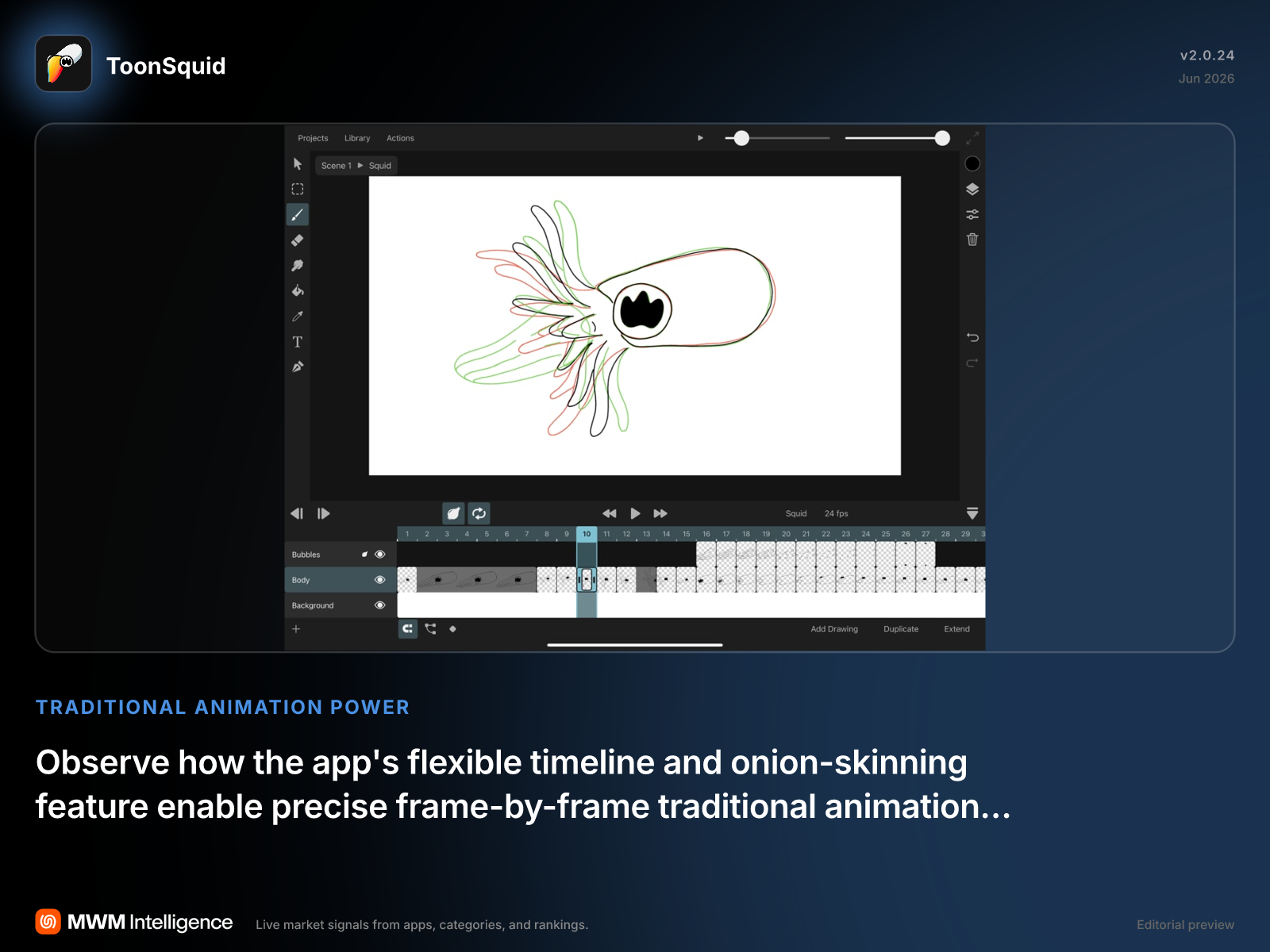The width and height of the screenshot is (1270, 952).
Task: Click the trash delete icon
Action: [972, 240]
